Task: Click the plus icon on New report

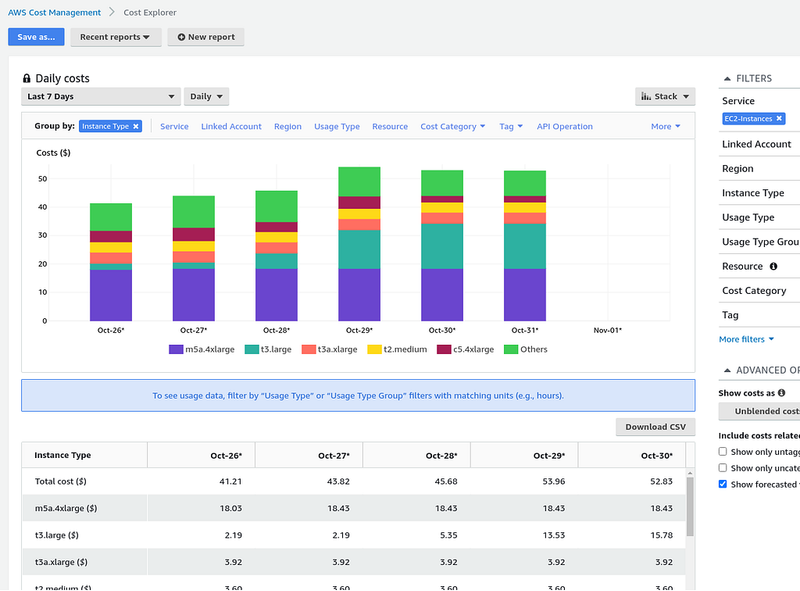Action: pyautogui.click(x=181, y=37)
